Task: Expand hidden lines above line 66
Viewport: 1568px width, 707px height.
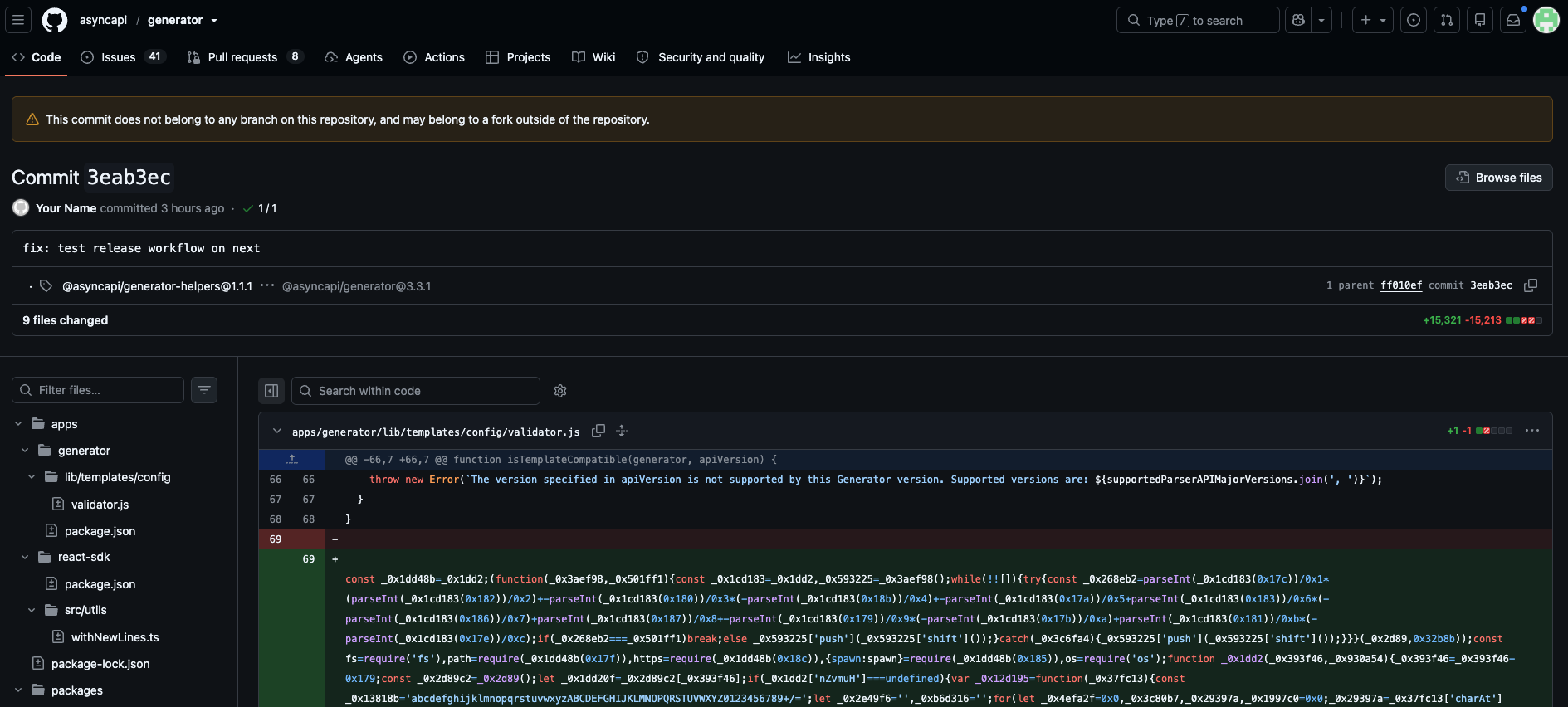Action: (x=291, y=459)
